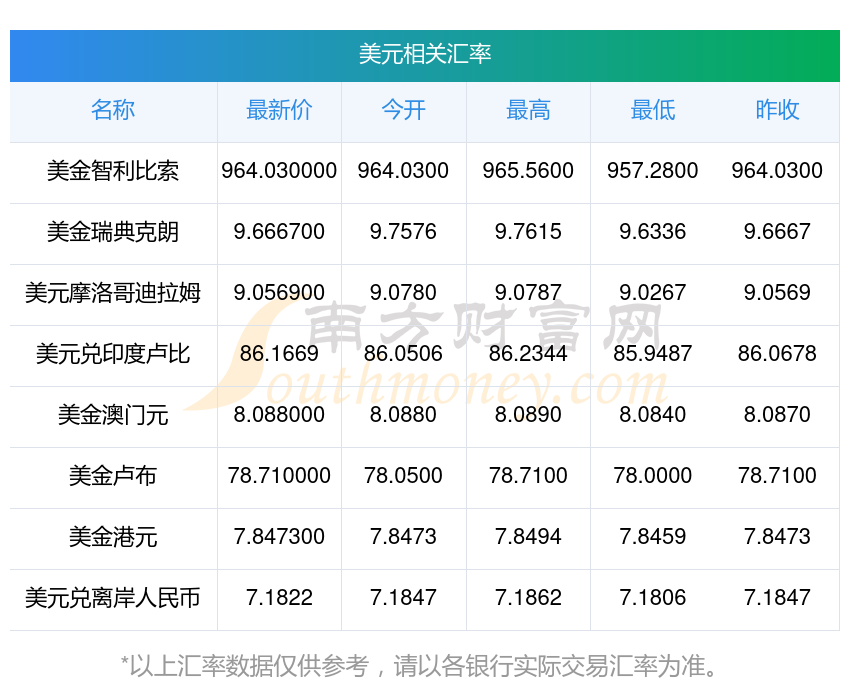The width and height of the screenshot is (850, 698).
Task: Click the low value 85.9487
Action: (653, 354)
